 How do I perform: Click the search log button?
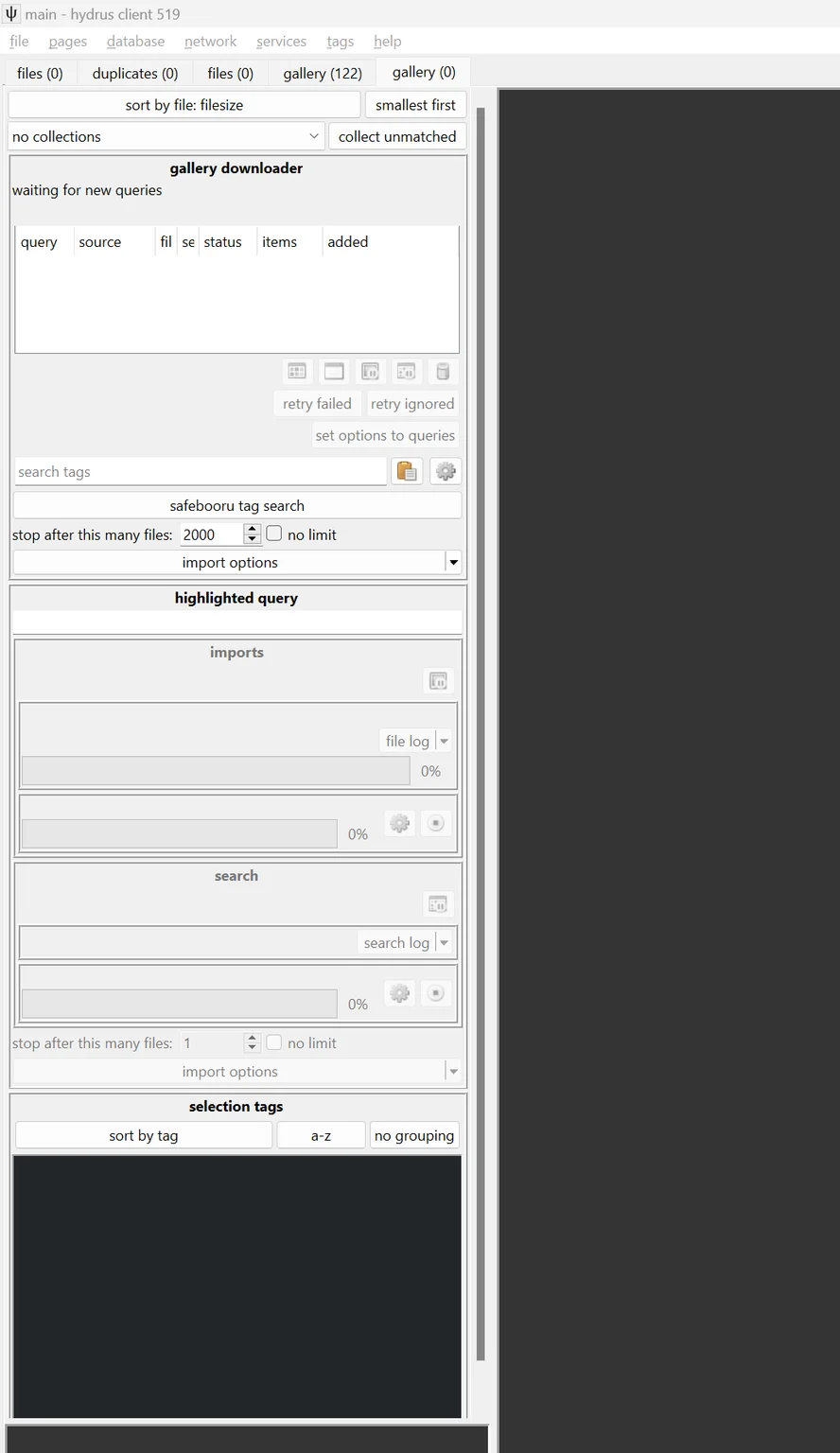tap(396, 943)
